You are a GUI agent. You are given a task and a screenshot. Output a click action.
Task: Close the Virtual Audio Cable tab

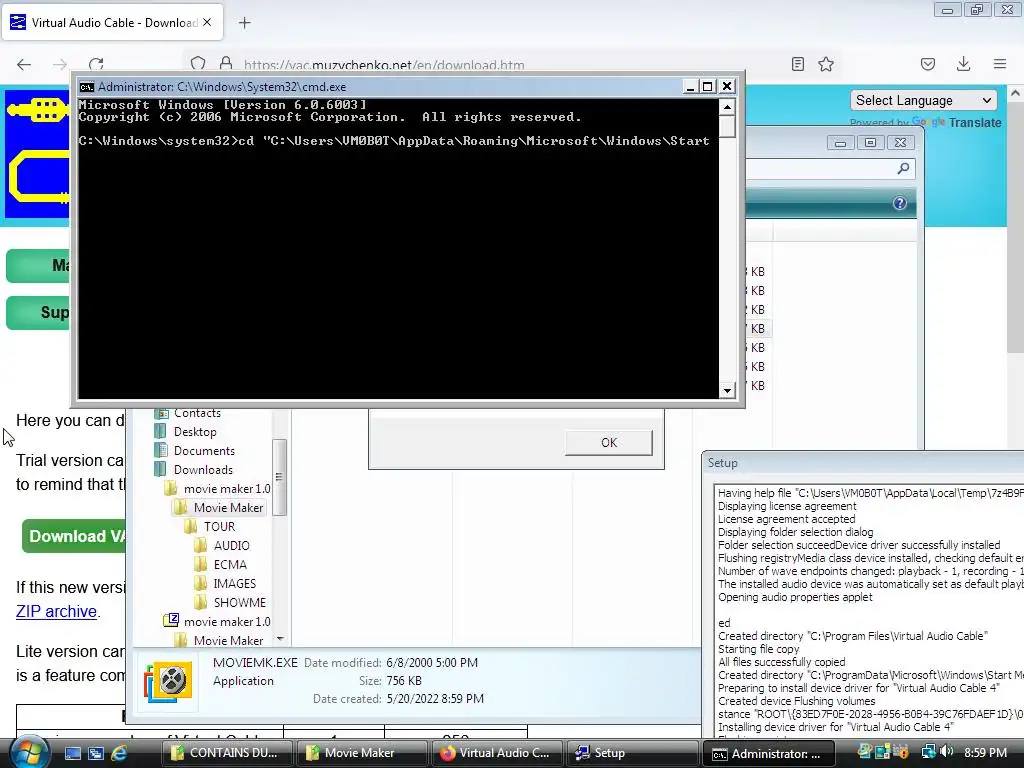(x=207, y=22)
